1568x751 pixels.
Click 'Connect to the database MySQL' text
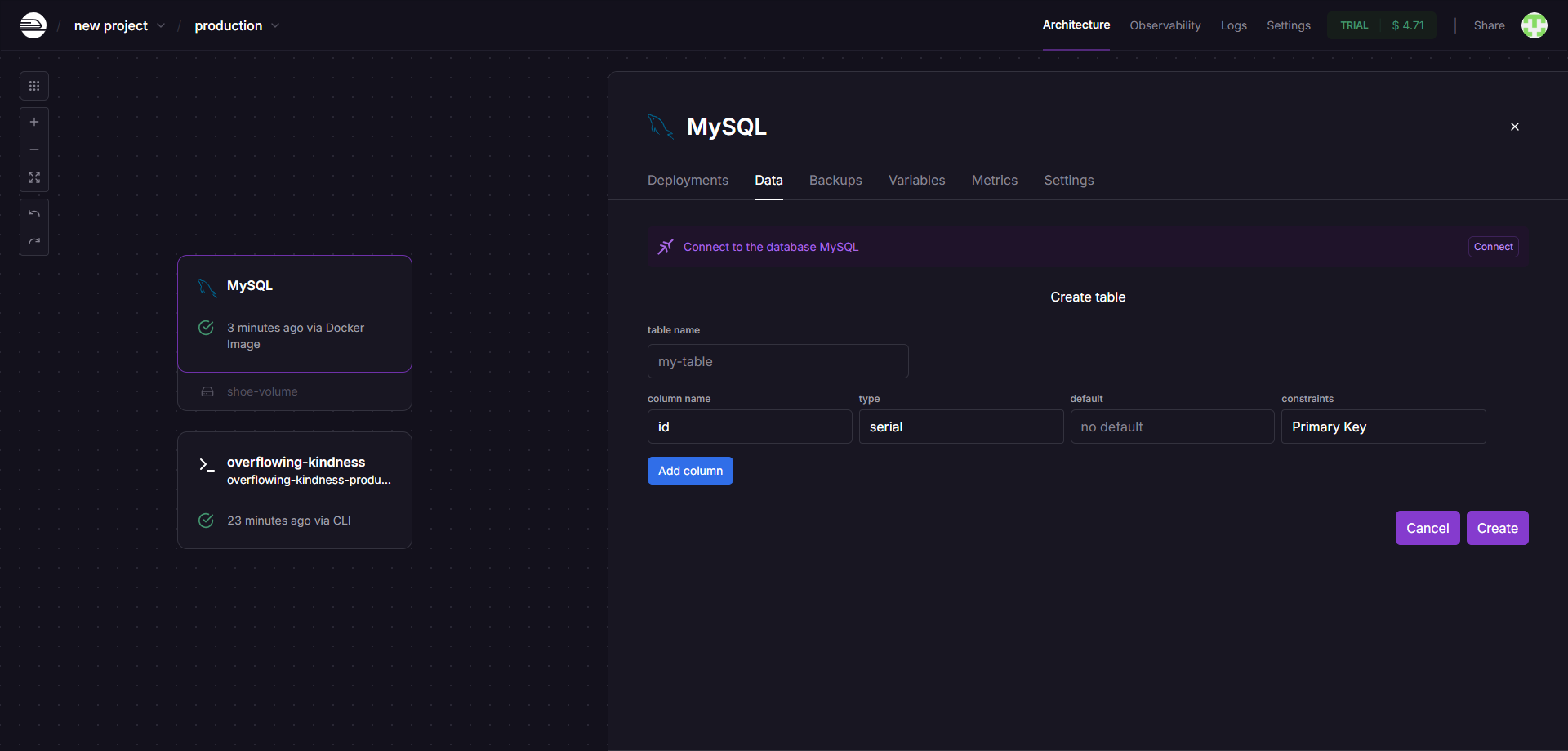[771, 247]
